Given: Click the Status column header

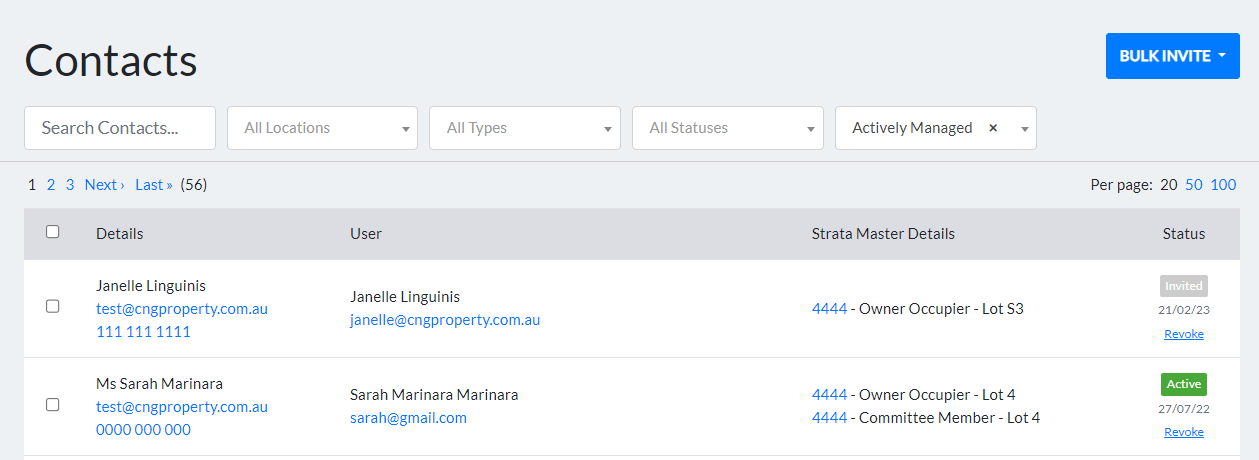Looking at the screenshot, I should 1184,234.
